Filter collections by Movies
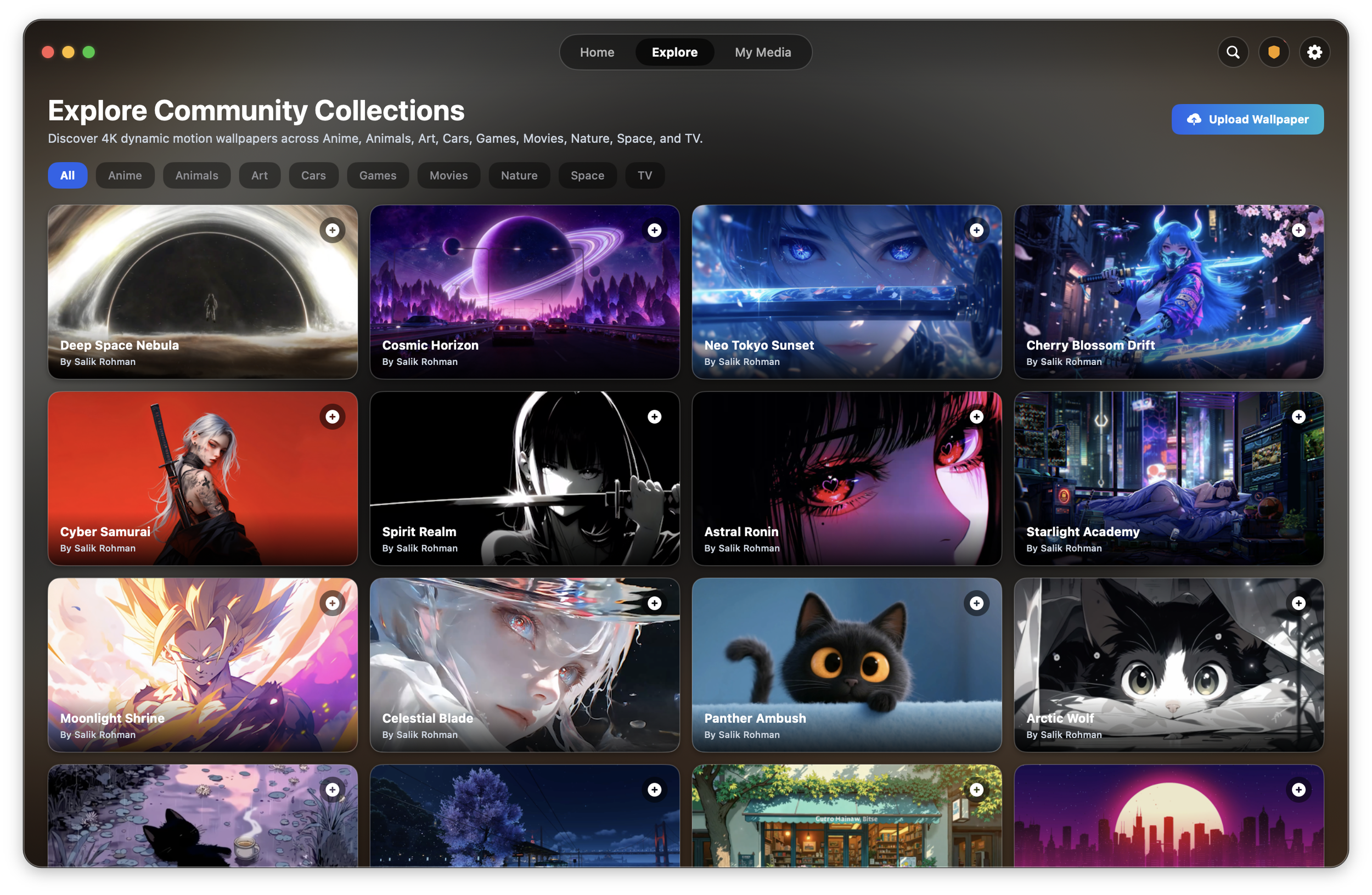 448,175
